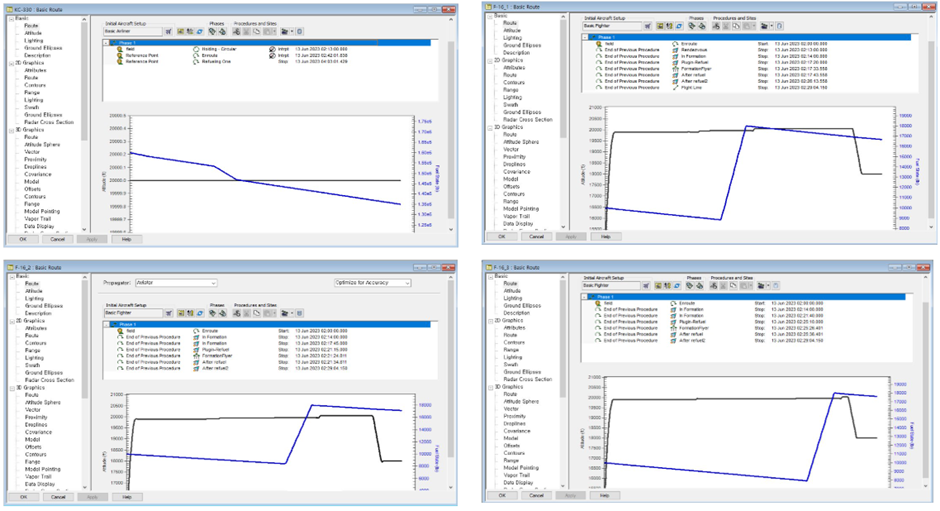This screenshot has height=511, width=940.
Task: Select the Plugin-Refuel row in F-16_2 list
Action: click(270, 350)
